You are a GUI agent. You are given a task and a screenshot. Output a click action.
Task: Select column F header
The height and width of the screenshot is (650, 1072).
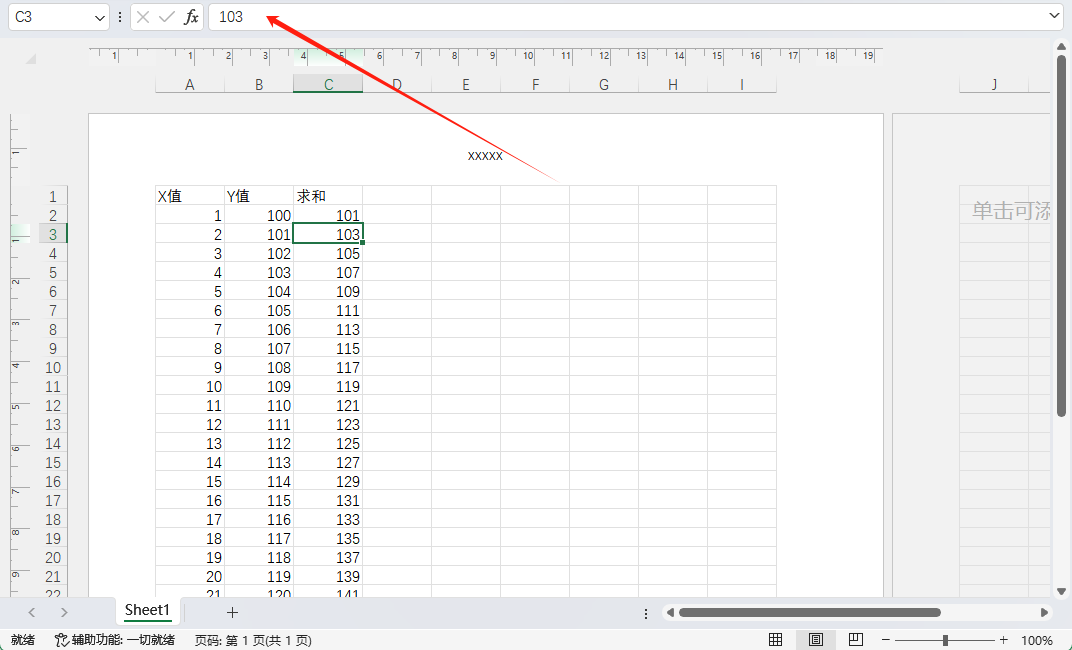(535, 84)
